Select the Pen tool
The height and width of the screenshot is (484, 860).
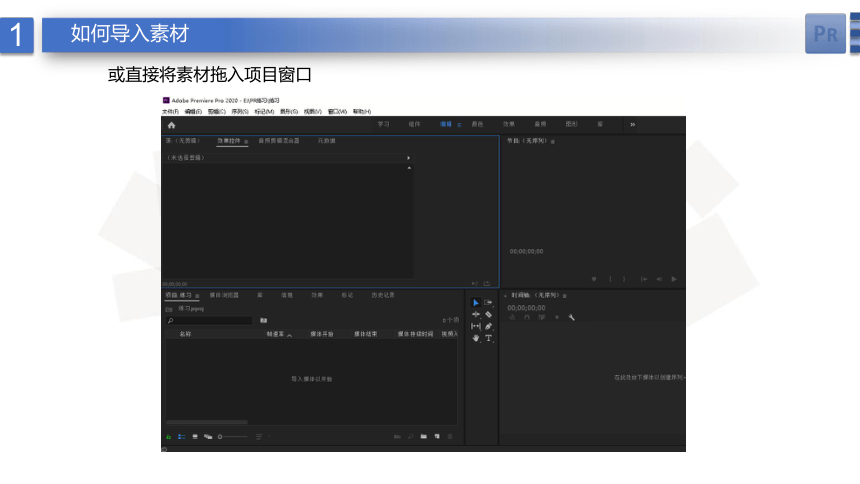pos(488,326)
